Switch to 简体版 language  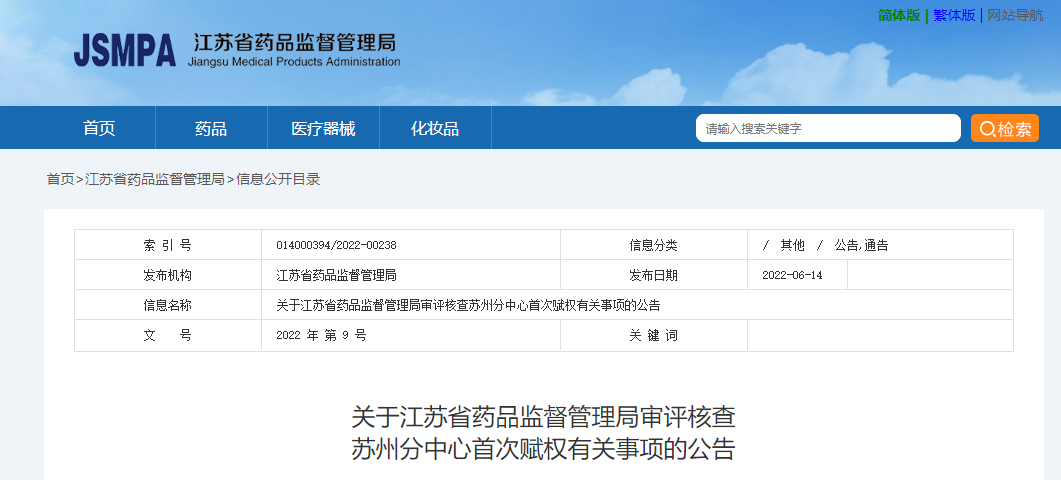[x=899, y=15]
